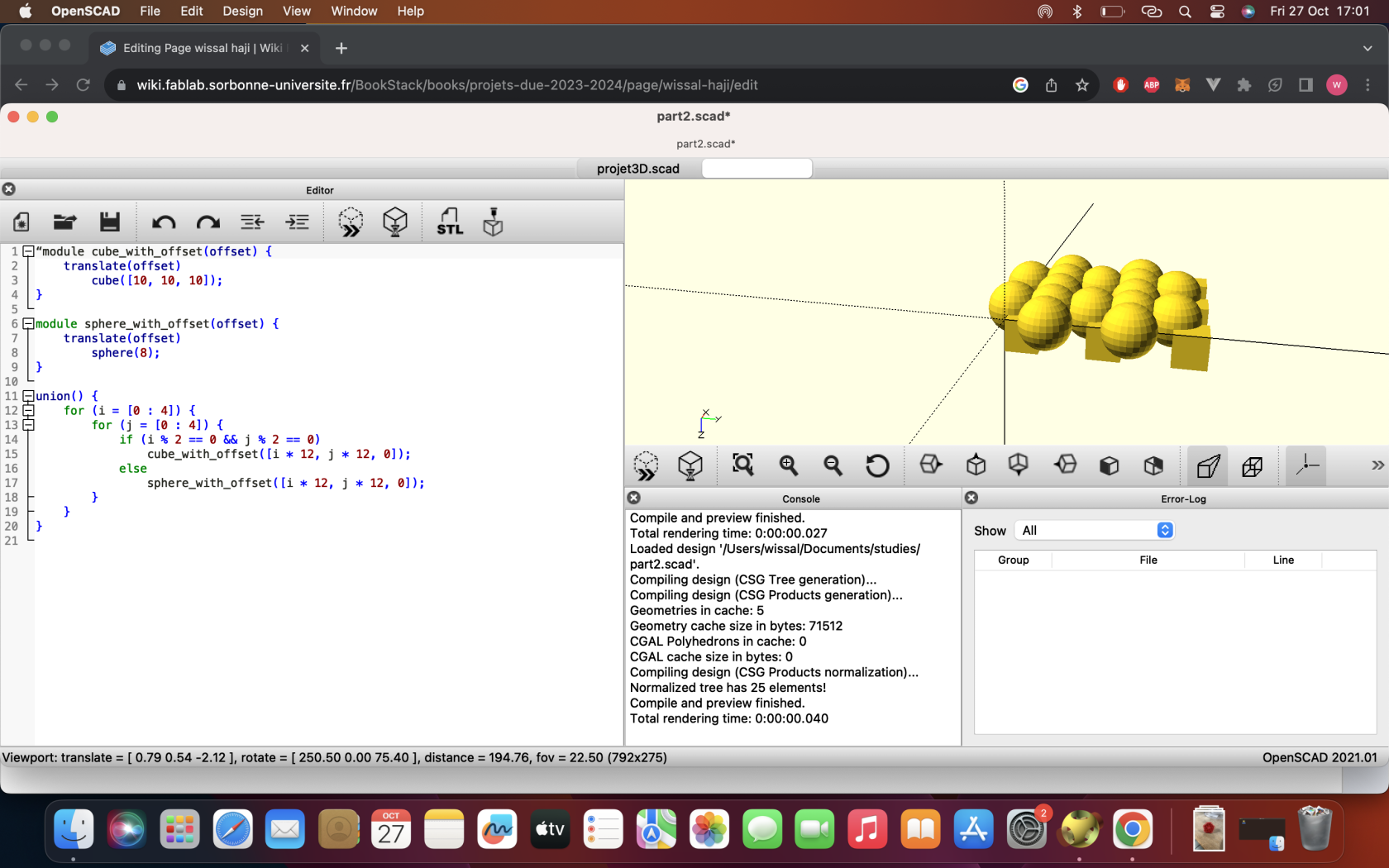Open the Show All filter dropdown in Error-Log
This screenshot has width=1389, height=868.
pyautogui.click(x=1094, y=531)
